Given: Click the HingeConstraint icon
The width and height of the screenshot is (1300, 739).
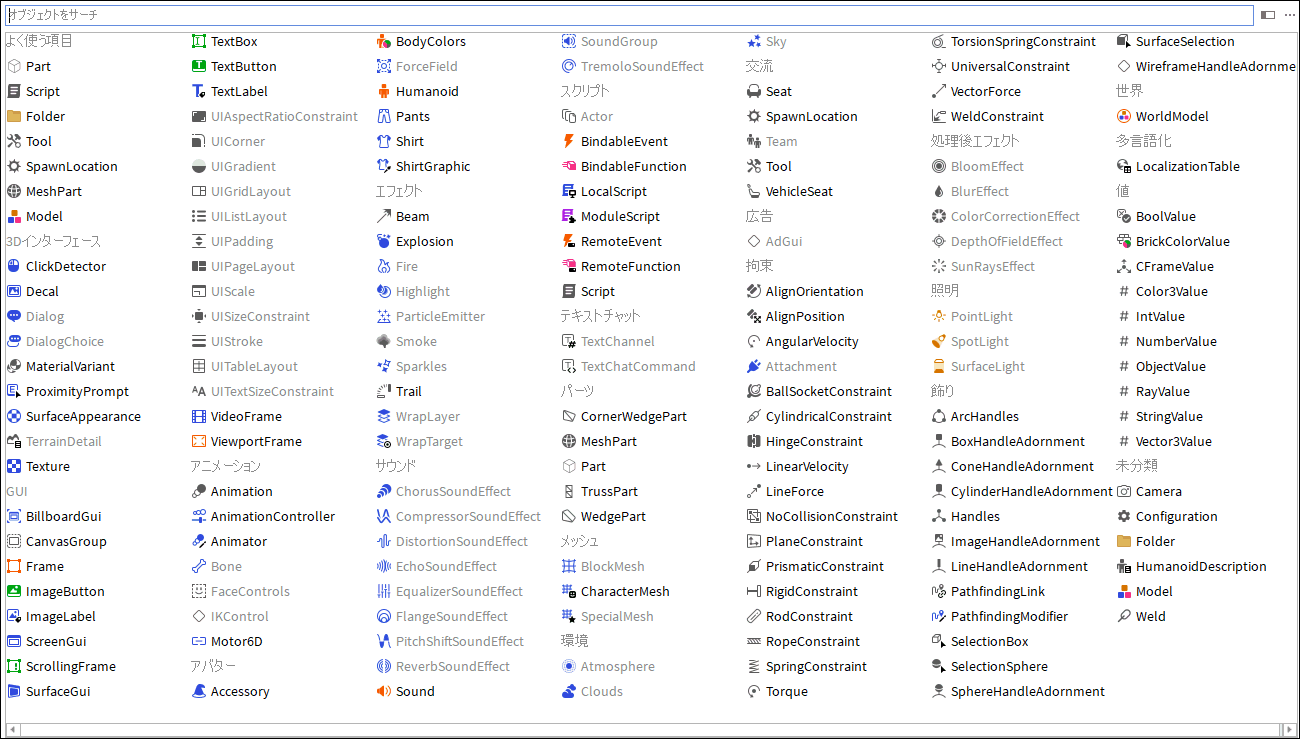Looking at the screenshot, I should tap(754, 441).
